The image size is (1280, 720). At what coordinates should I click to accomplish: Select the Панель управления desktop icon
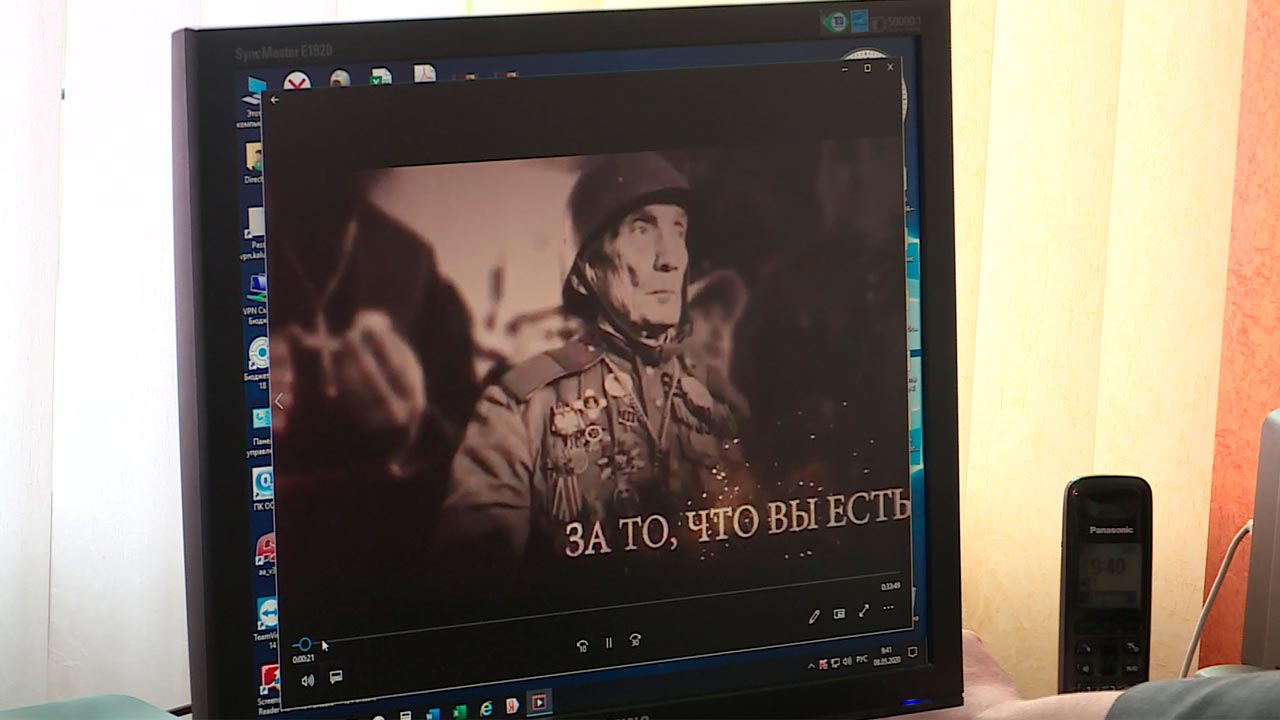[x=261, y=430]
